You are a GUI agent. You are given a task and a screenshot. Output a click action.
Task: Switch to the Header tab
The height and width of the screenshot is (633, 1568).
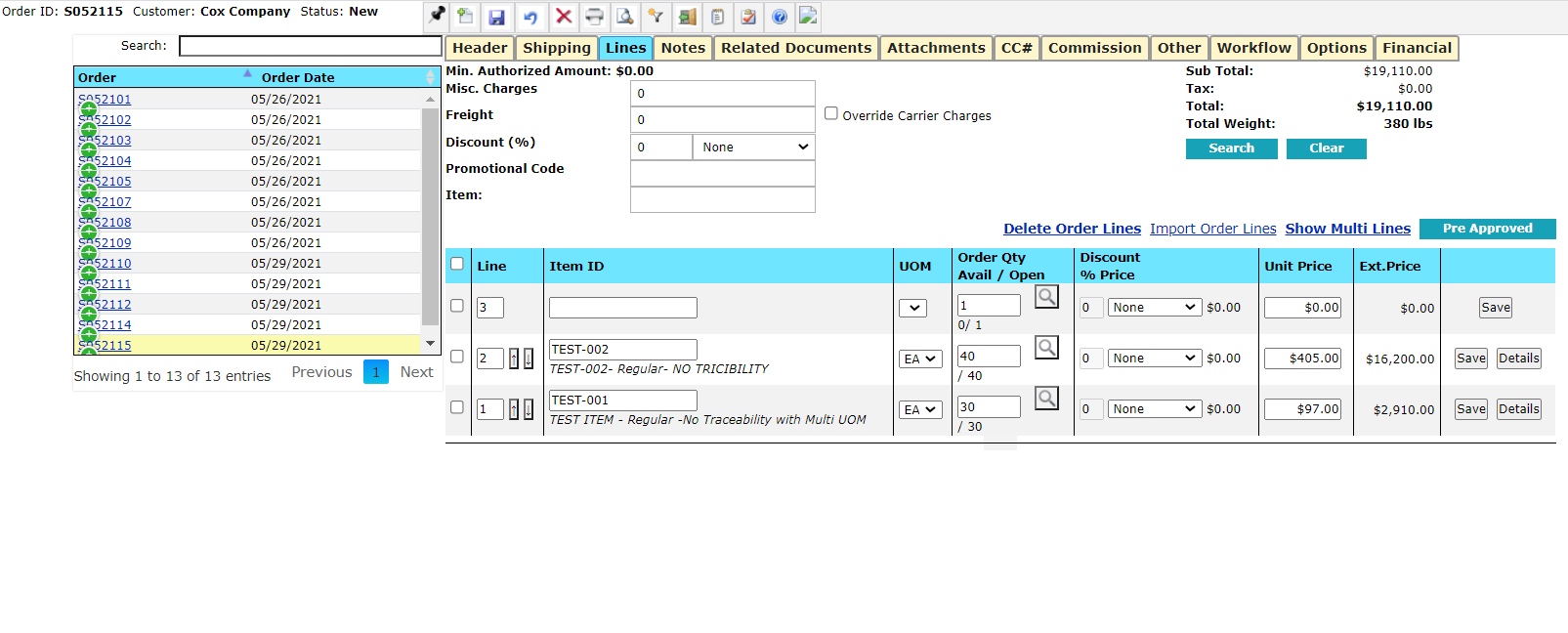click(480, 48)
